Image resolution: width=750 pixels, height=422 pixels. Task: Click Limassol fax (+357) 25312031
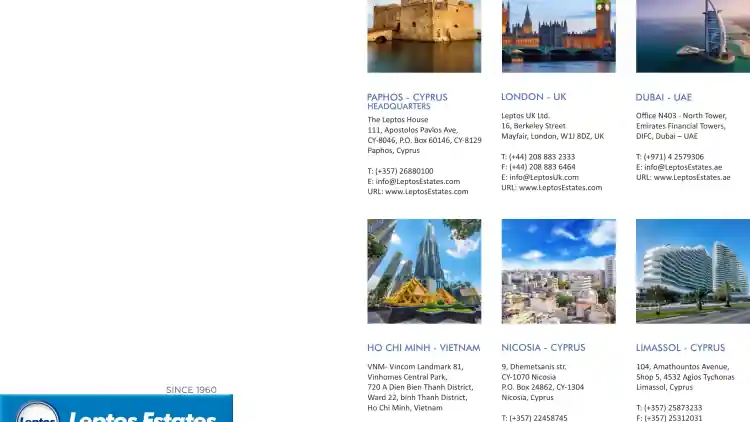click(x=673, y=418)
